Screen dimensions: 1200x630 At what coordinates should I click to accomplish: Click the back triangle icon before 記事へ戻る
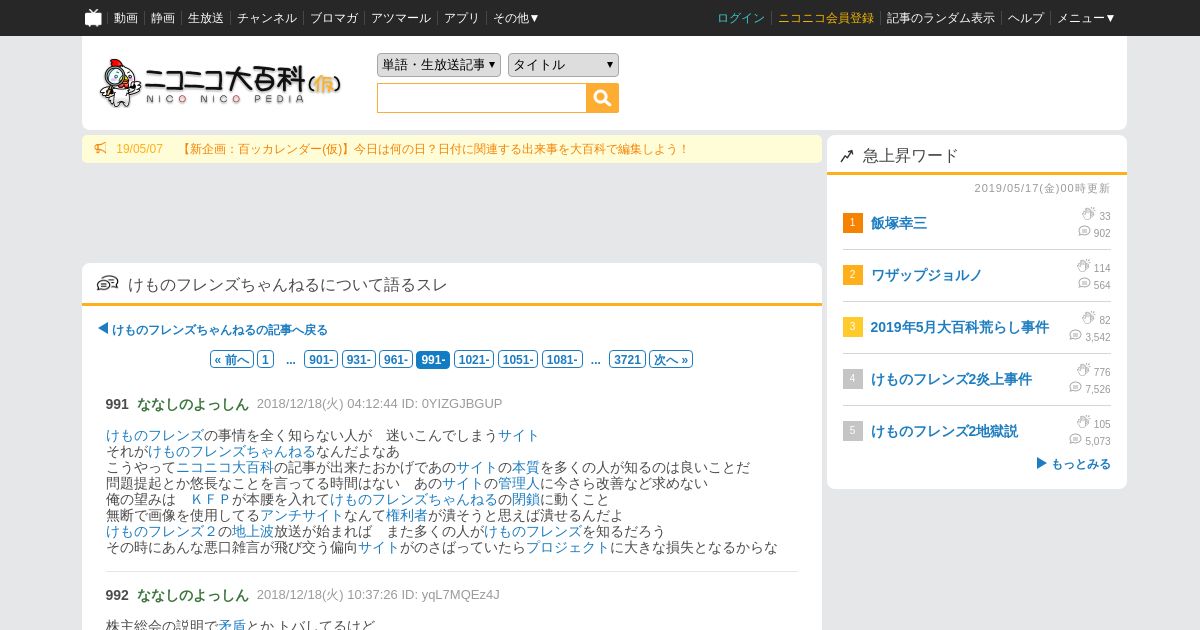coord(103,329)
